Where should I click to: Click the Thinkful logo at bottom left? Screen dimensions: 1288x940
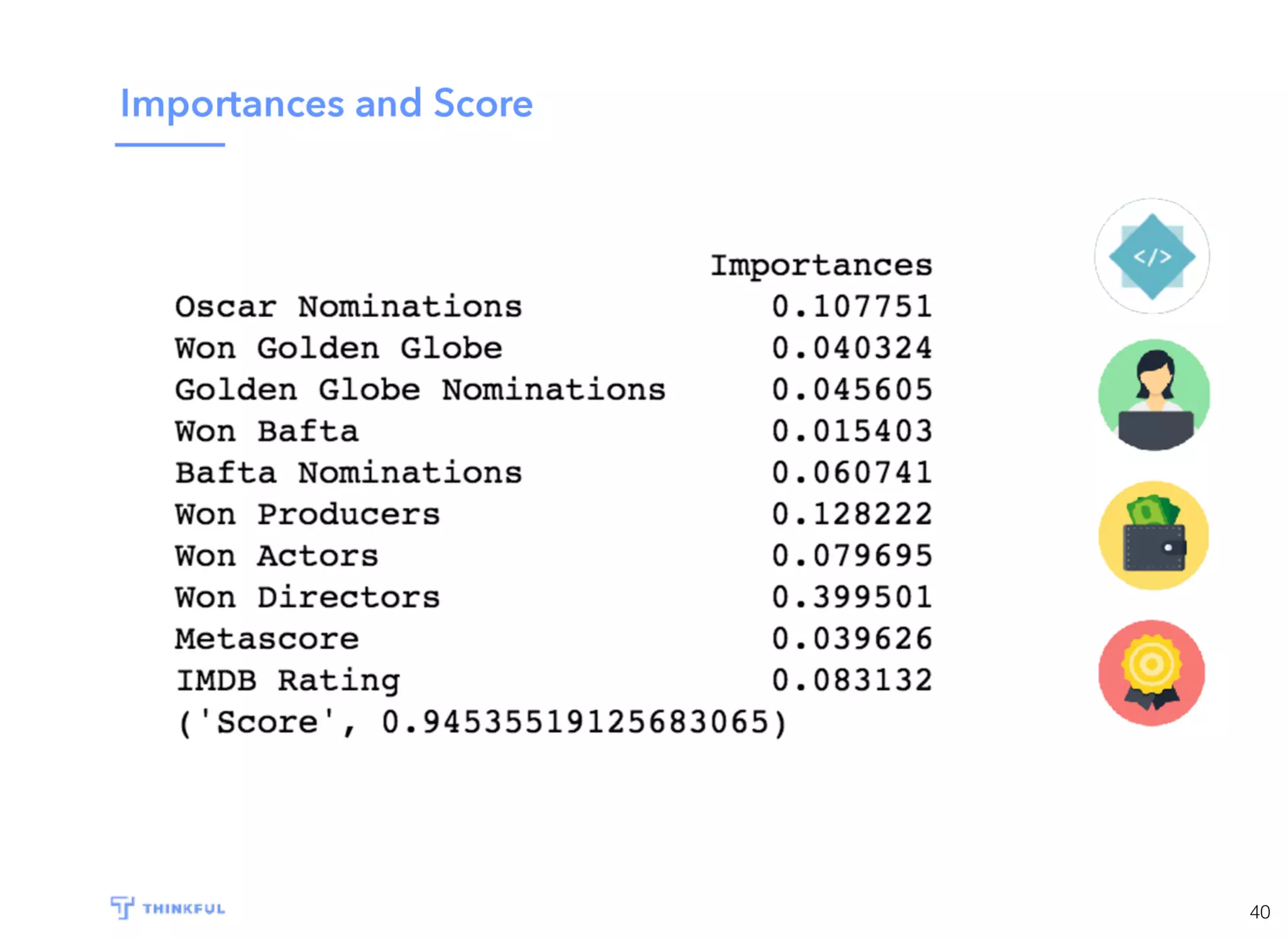tap(167, 907)
